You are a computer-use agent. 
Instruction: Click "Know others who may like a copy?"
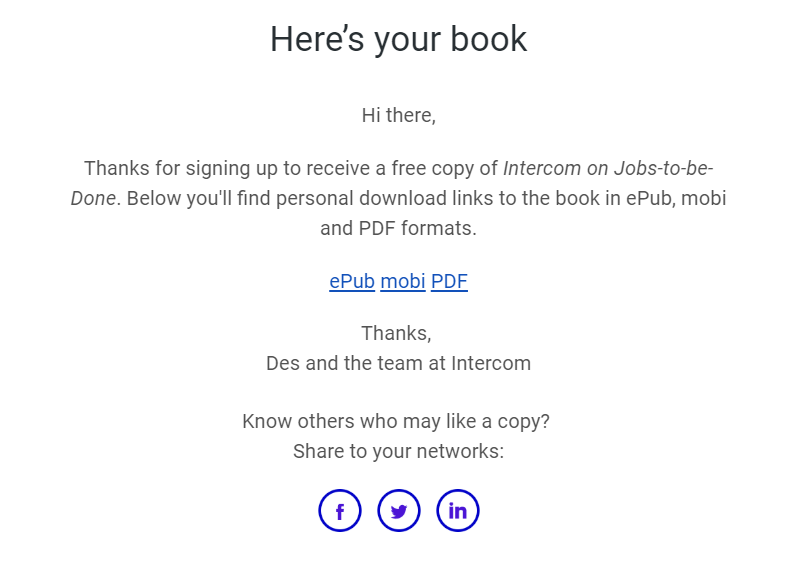396,421
